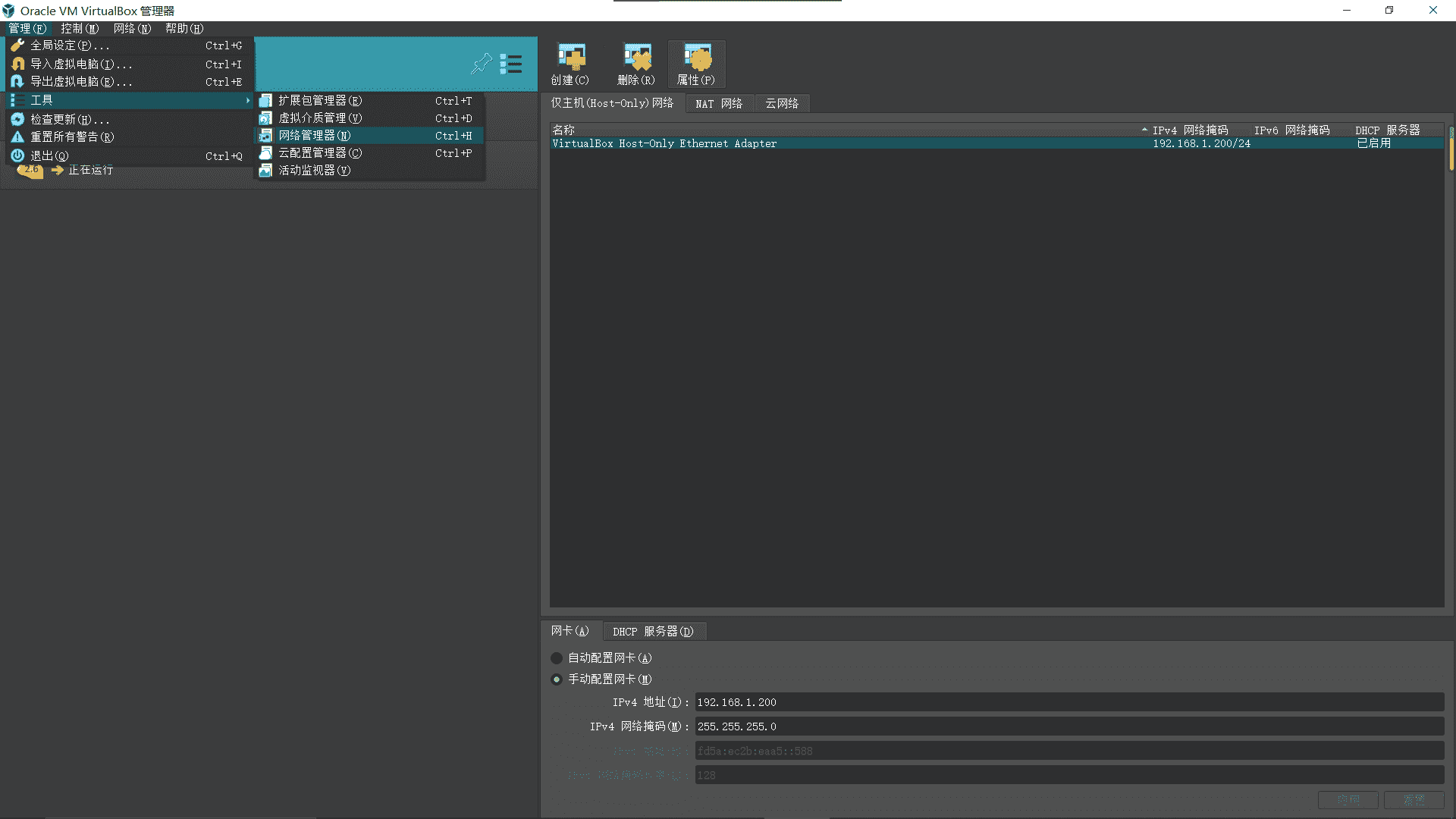
Task: Click the Activity Monitor (活动监视器) icon
Action: [265, 170]
